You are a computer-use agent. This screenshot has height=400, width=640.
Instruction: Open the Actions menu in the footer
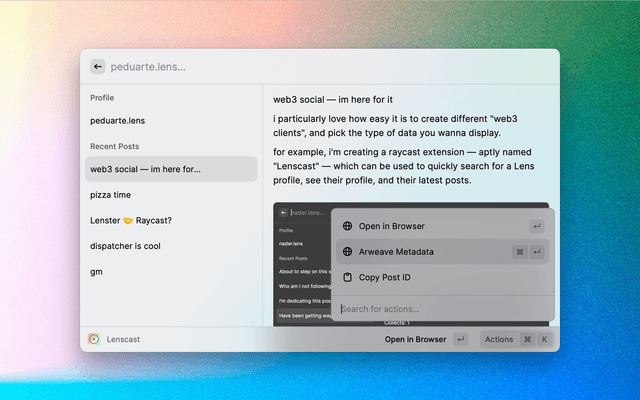pyautogui.click(x=499, y=339)
